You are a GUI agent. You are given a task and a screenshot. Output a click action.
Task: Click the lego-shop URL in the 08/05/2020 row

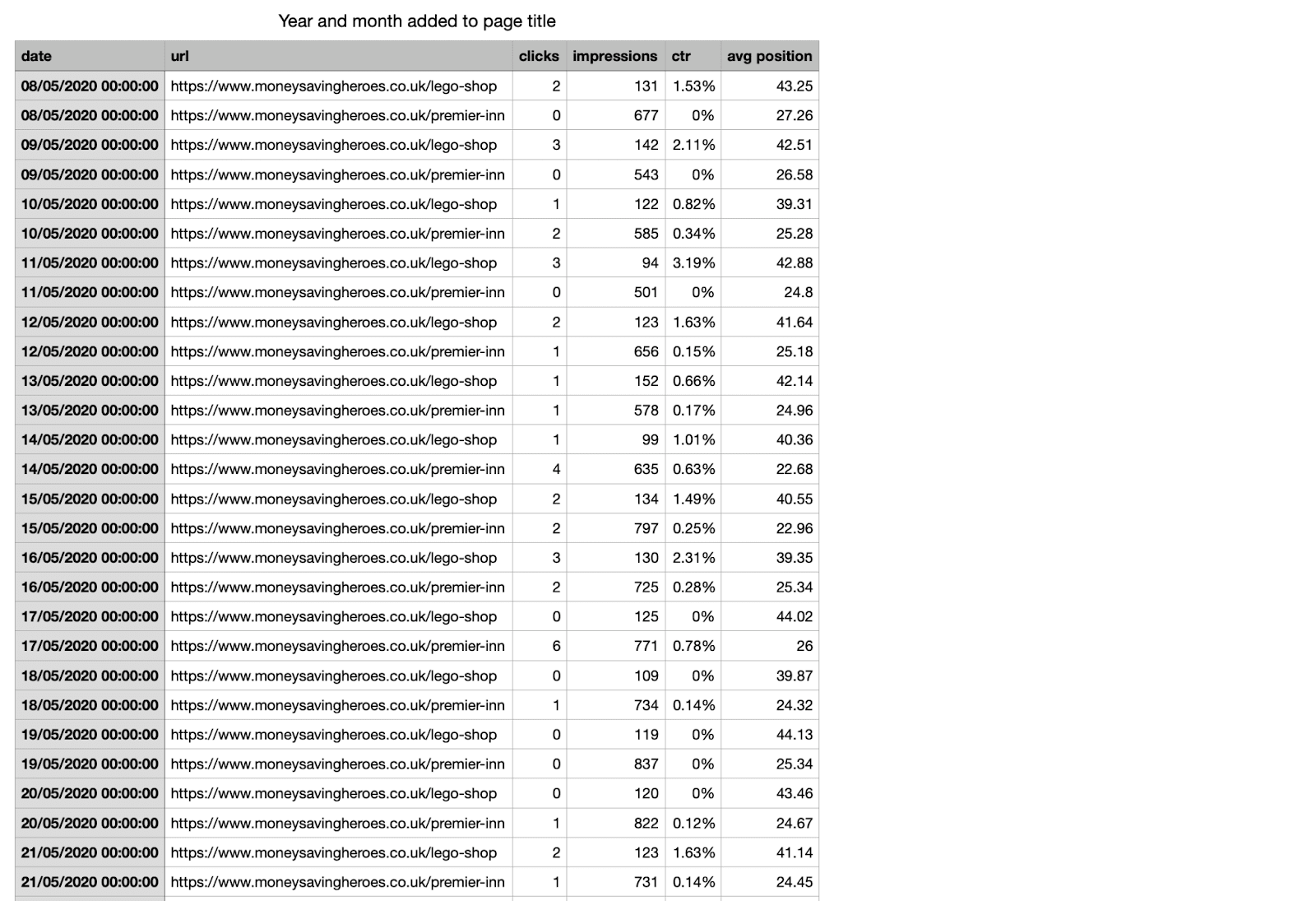pos(334,86)
